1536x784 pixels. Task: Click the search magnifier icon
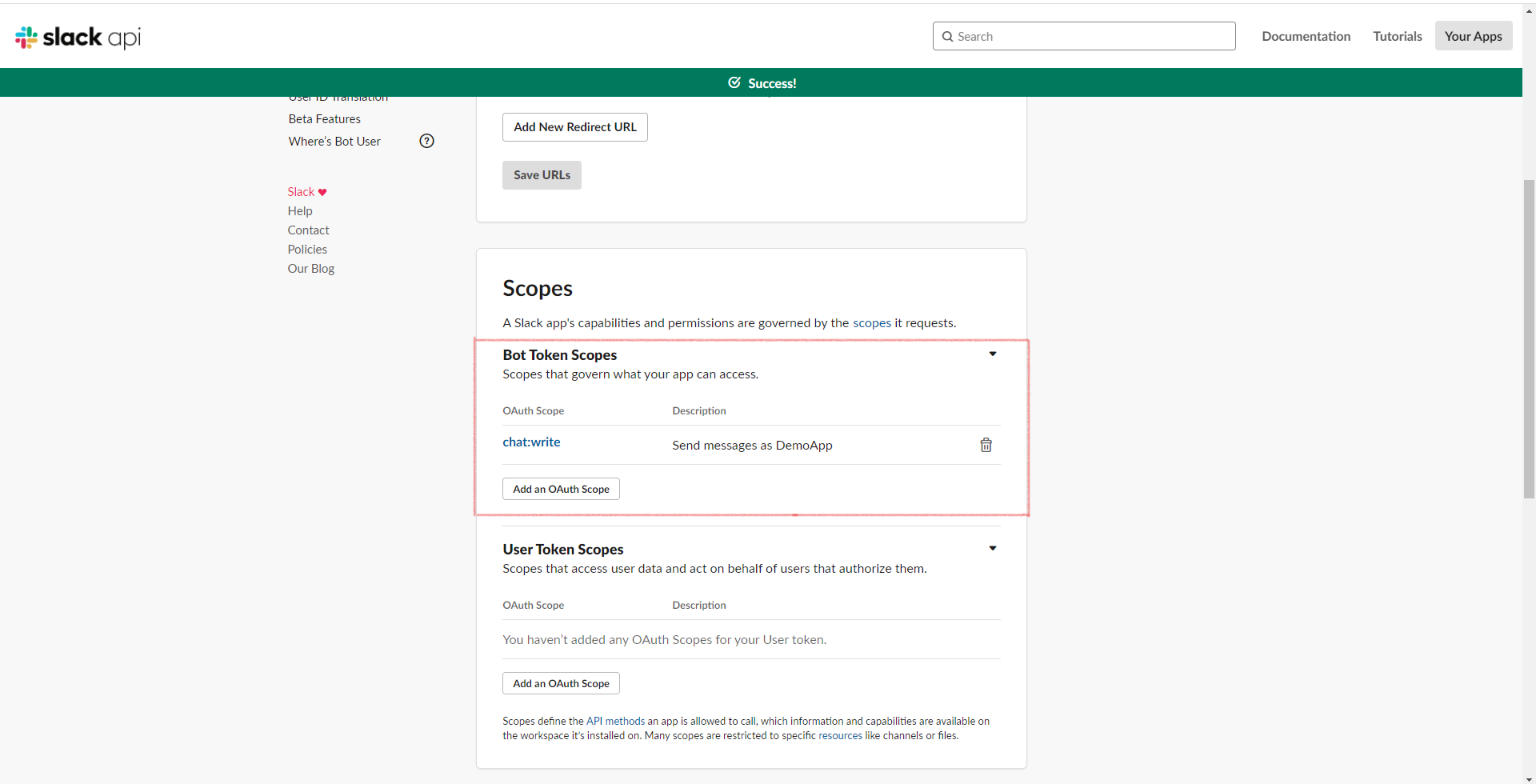coord(947,36)
